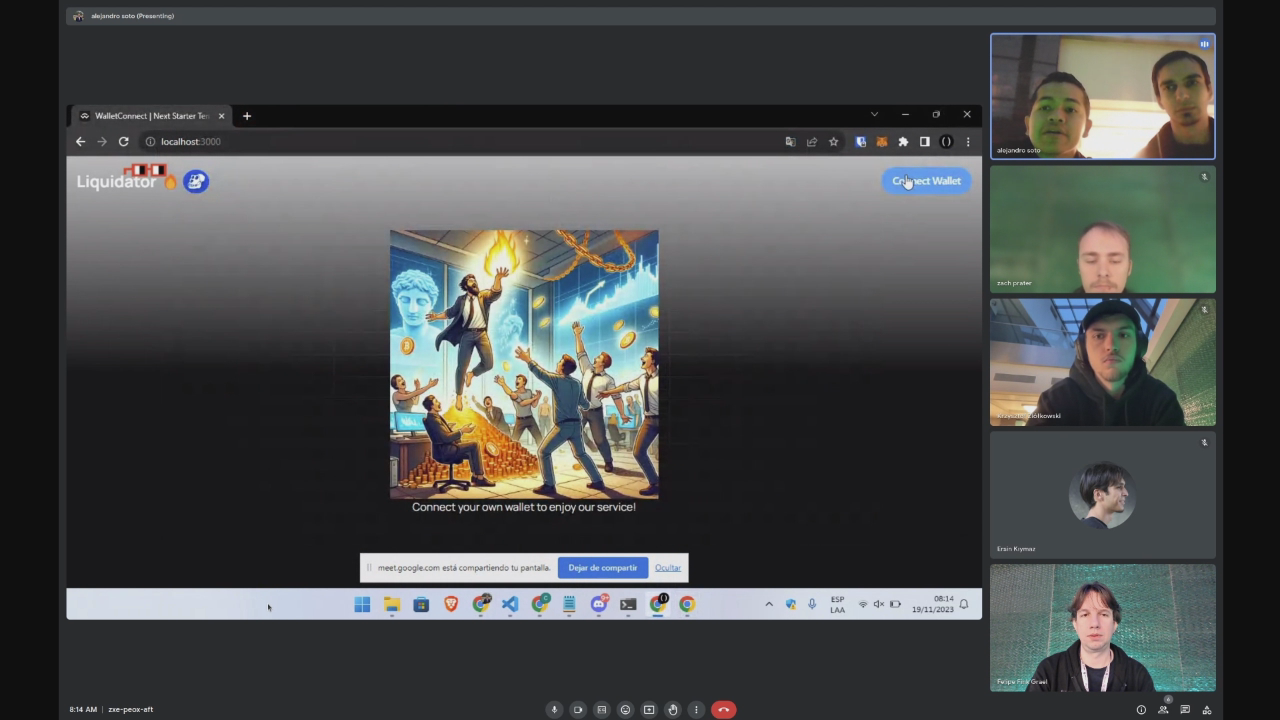Open Discord from the taskbar
The image size is (1280, 720).
(x=599, y=604)
